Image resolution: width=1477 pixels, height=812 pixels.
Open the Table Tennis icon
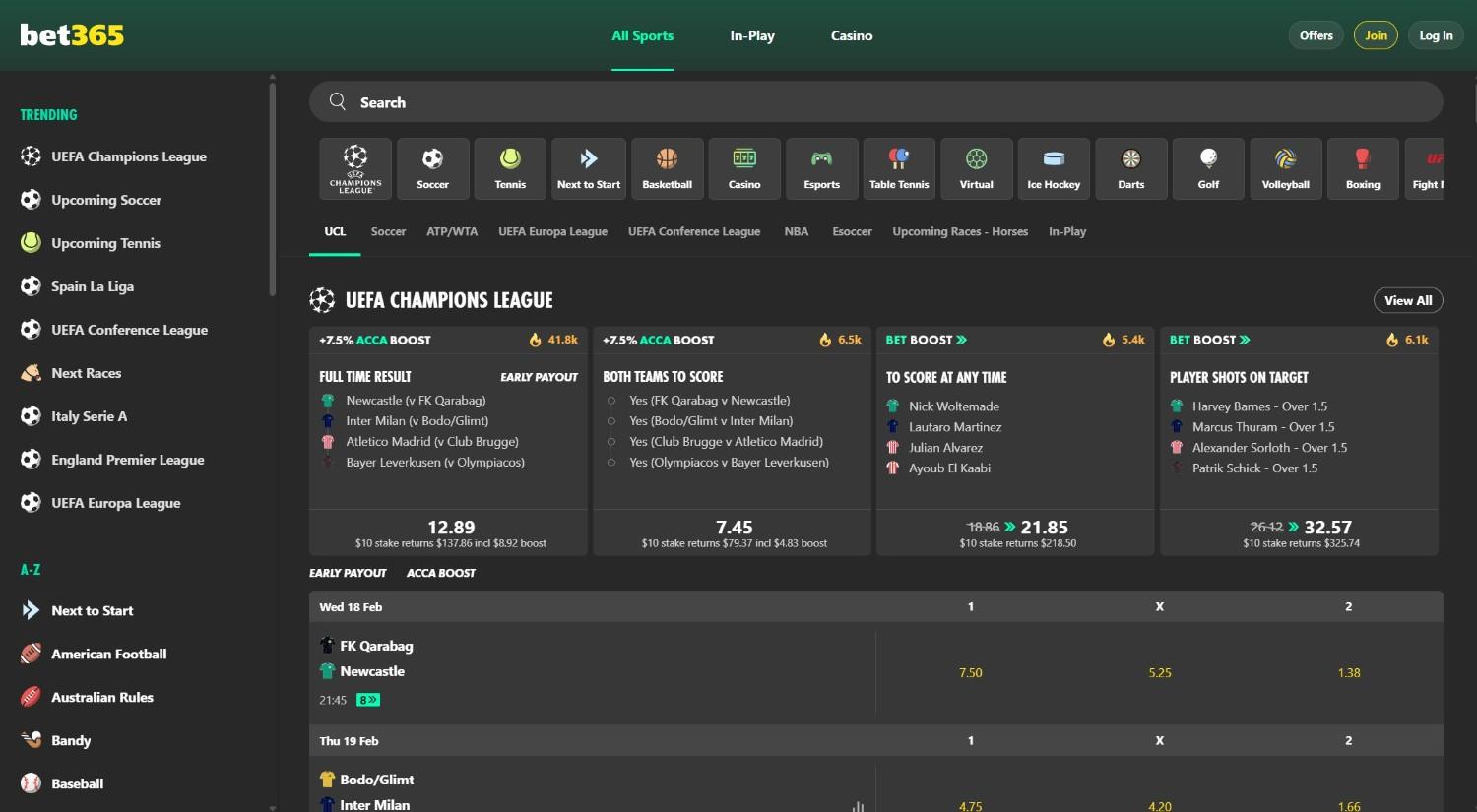point(898,167)
